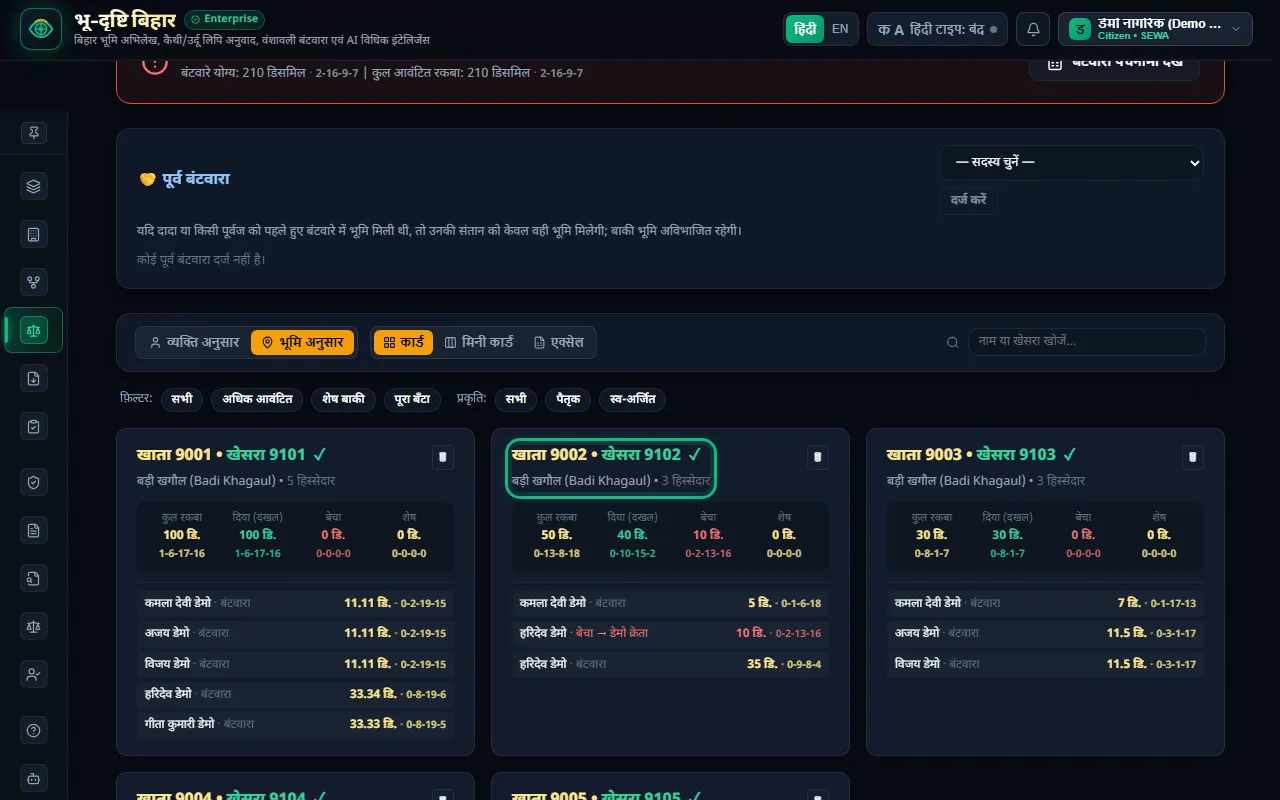
Task: Switch to the कार्ड view tab
Action: point(403,342)
